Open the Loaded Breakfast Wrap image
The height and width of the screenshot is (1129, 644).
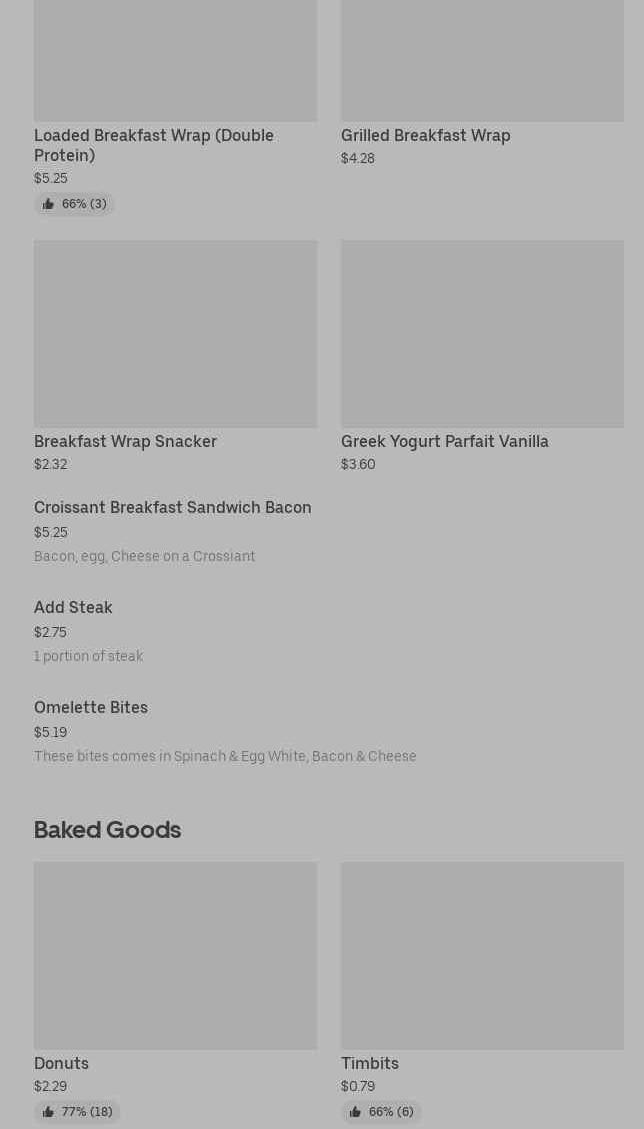pos(175,60)
